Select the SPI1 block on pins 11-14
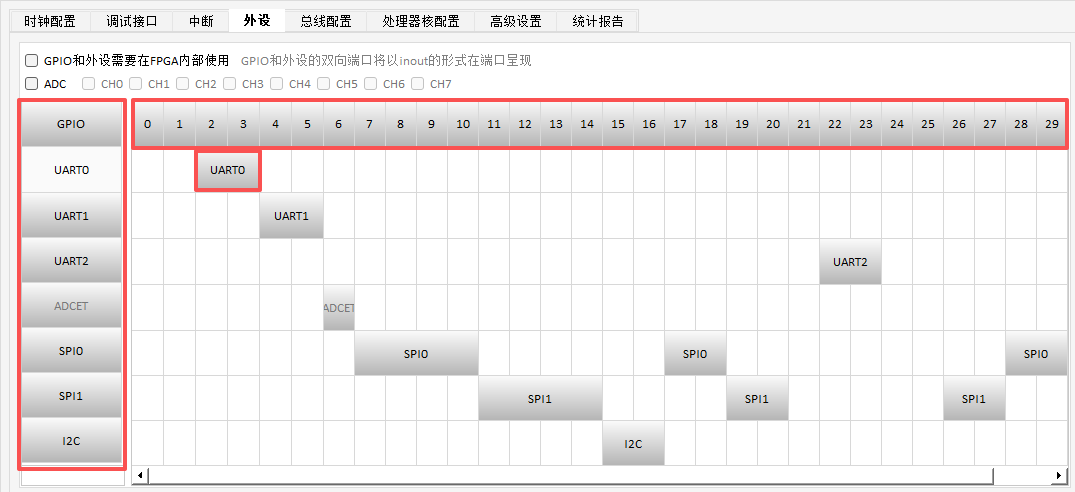Screen dimensions: 1075x492 [x=540, y=398]
